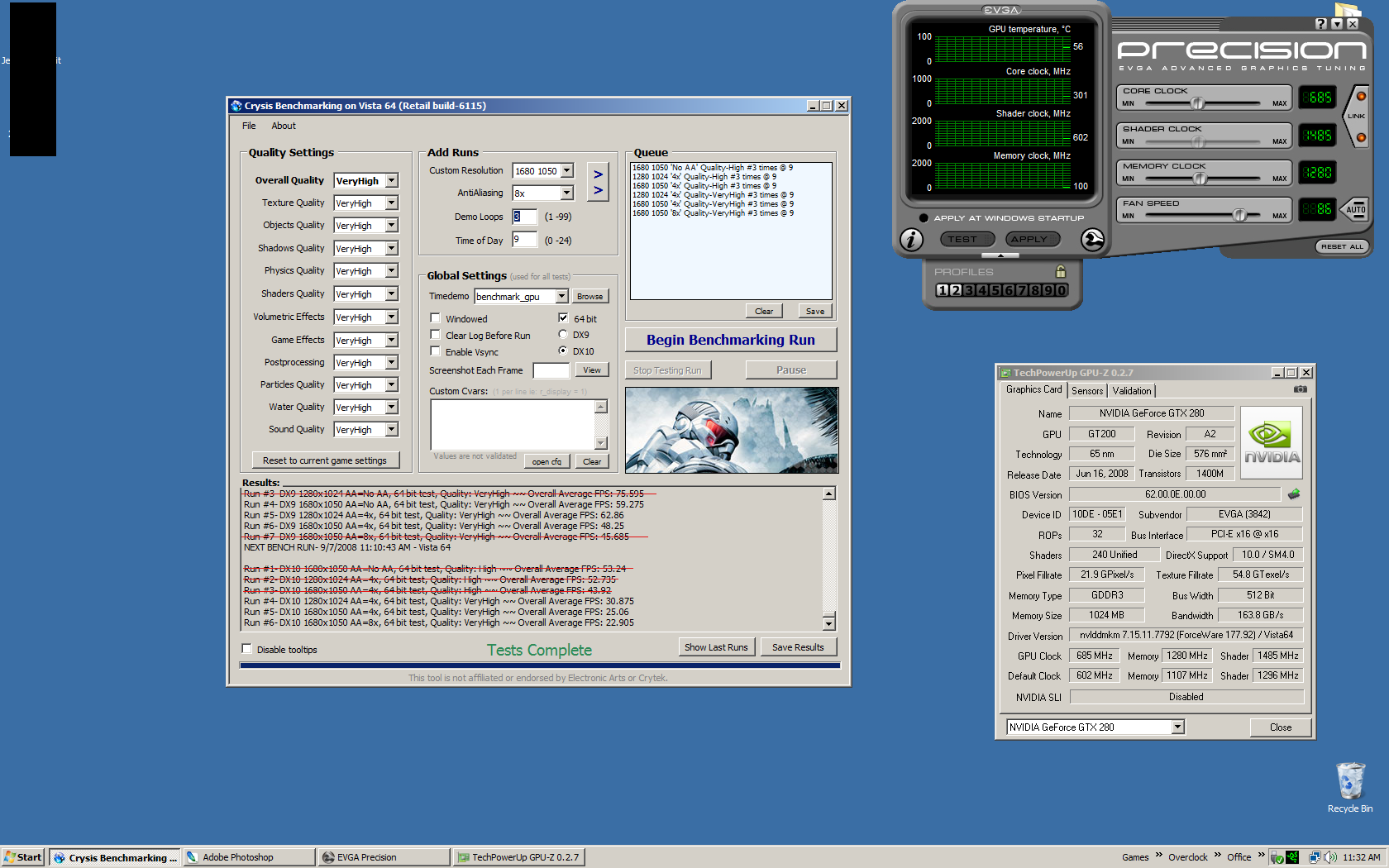Switch to GPU-Z Sensors tab
This screenshot has height=868, width=1389.
pyautogui.click(x=1087, y=391)
